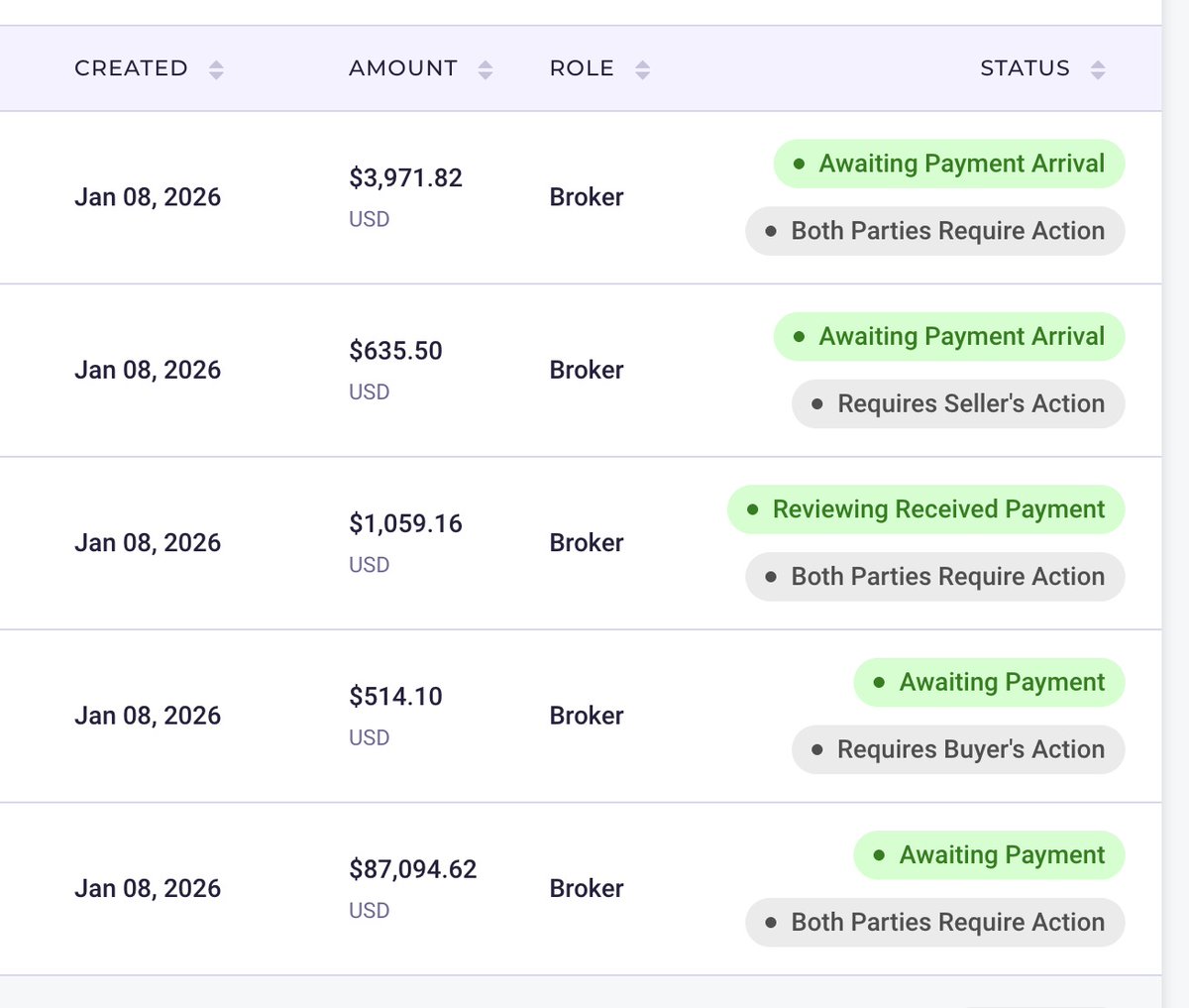The image size is (1189, 1008).
Task: Click the first Awaiting Payment Arrival badge
Action: pos(949,164)
